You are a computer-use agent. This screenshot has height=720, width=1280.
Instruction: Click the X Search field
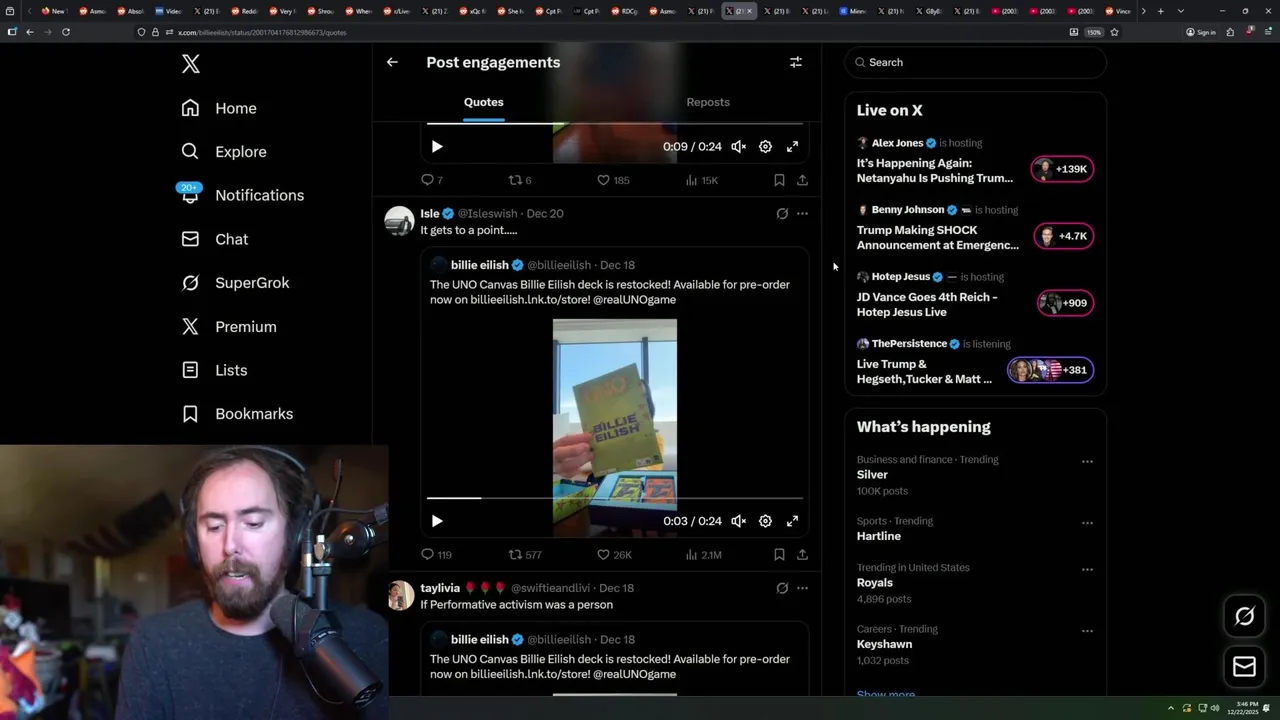(976, 62)
